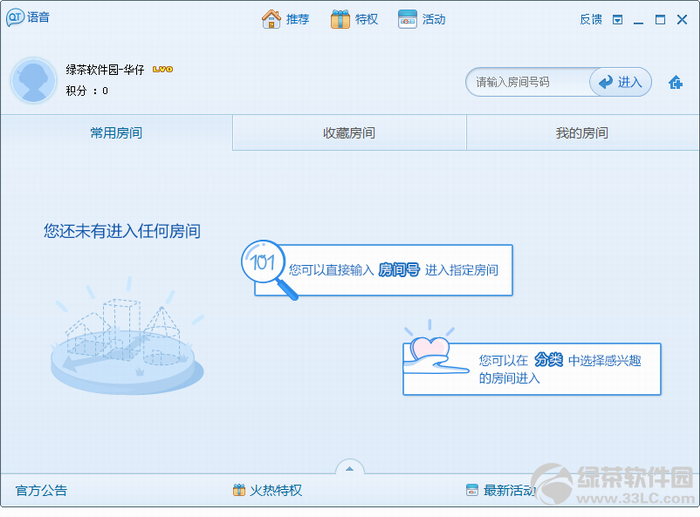
Task: Click the create room house-plus icon
Action: (675, 82)
